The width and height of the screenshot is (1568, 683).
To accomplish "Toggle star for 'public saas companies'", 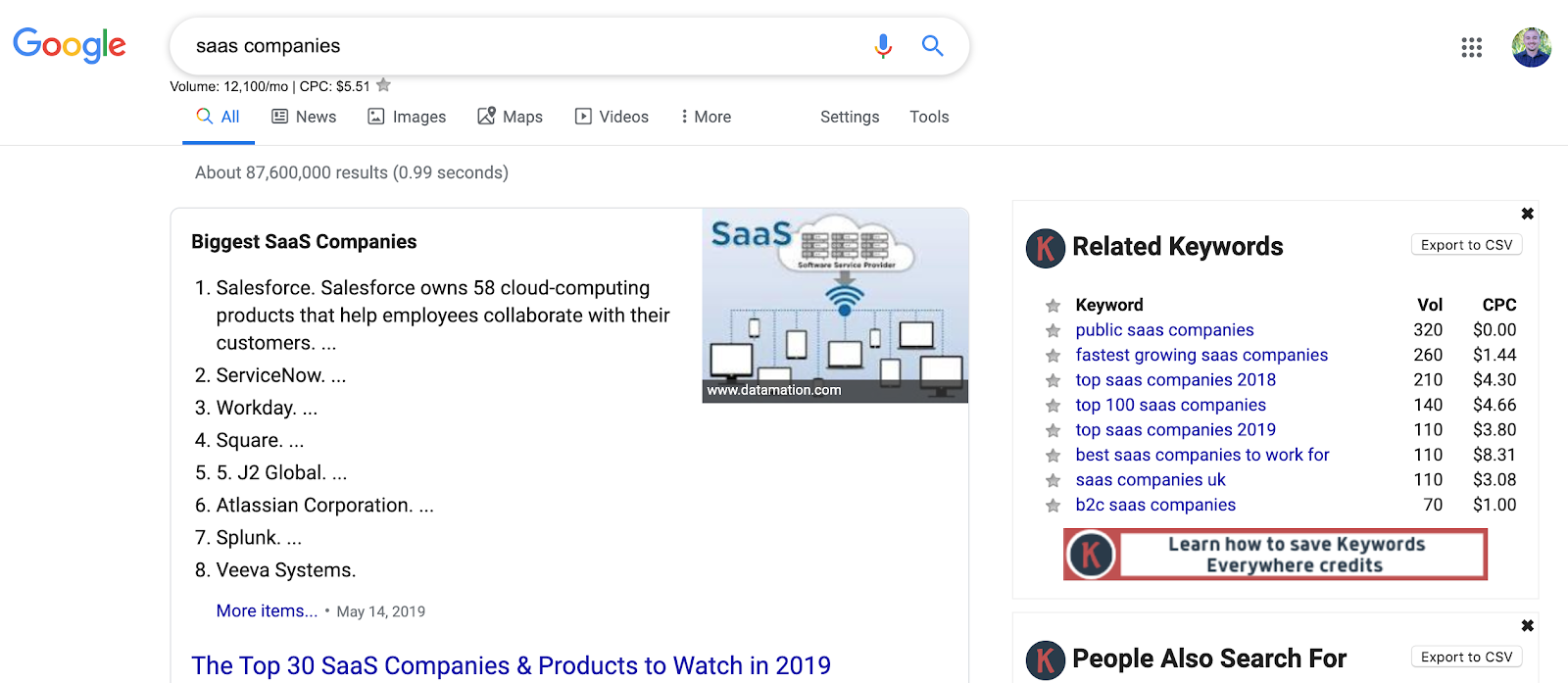I will tap(1053, 331).
